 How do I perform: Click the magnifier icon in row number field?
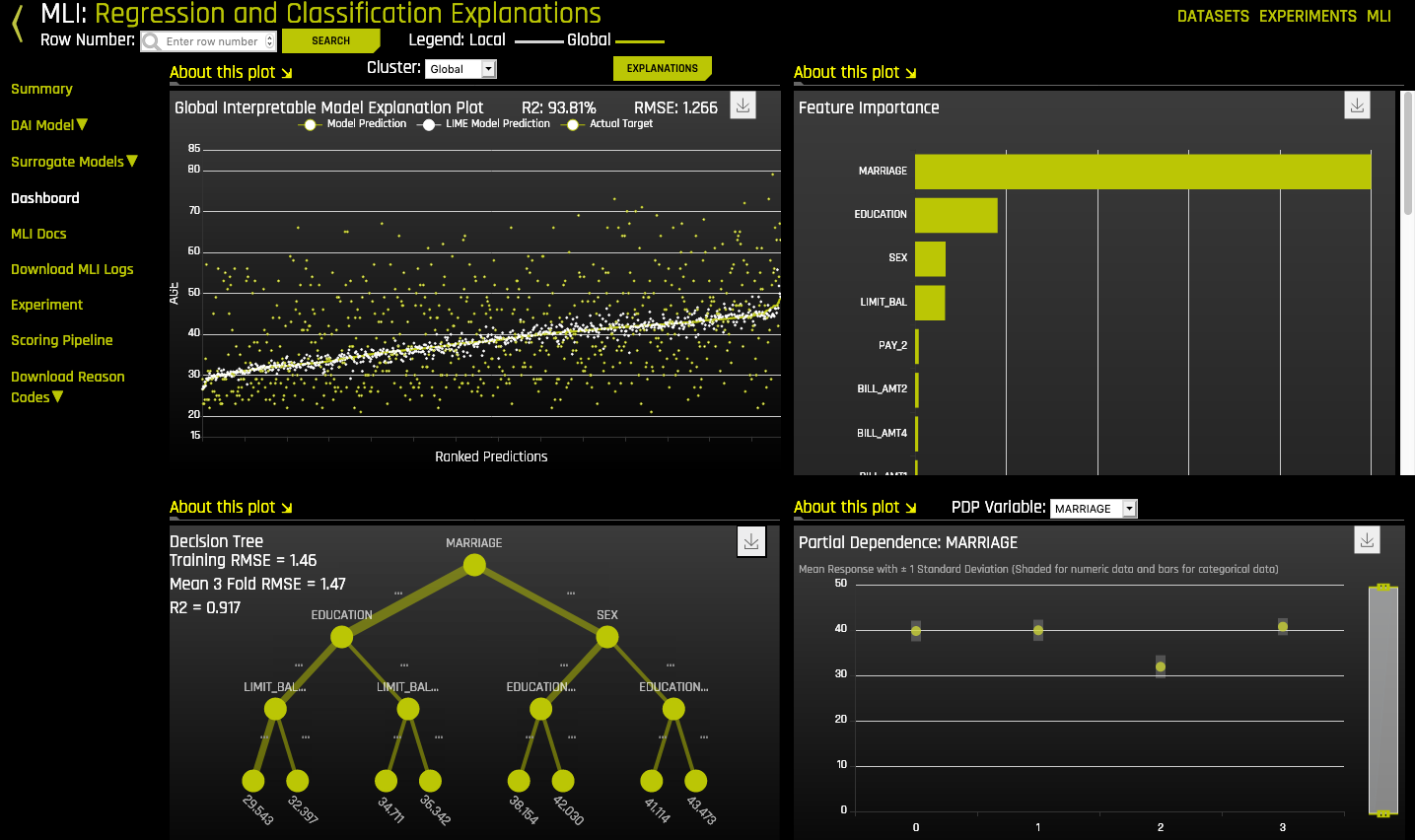(153, 40)
